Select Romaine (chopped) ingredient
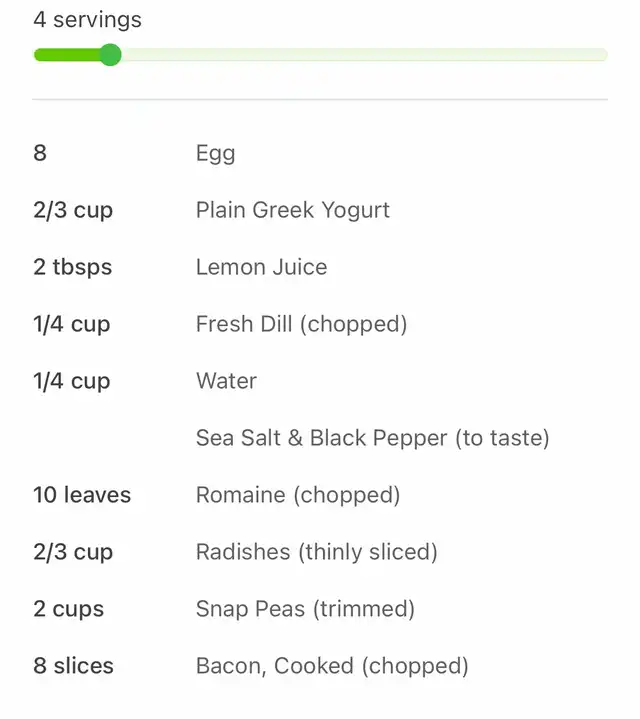The width and height of the screenshot is (640, 719). click(297, 495)
